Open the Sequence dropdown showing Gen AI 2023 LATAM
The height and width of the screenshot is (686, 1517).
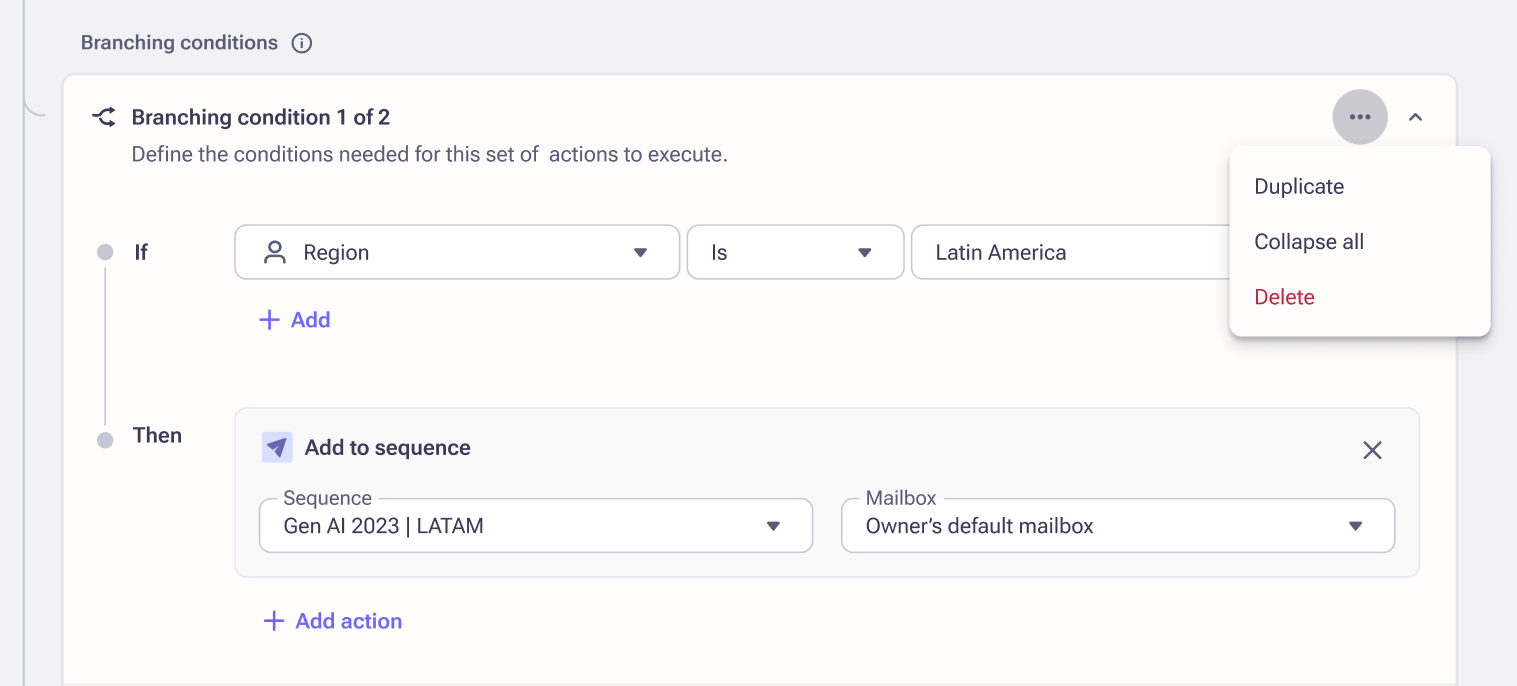pyautogui.click(x=773, y=525)
